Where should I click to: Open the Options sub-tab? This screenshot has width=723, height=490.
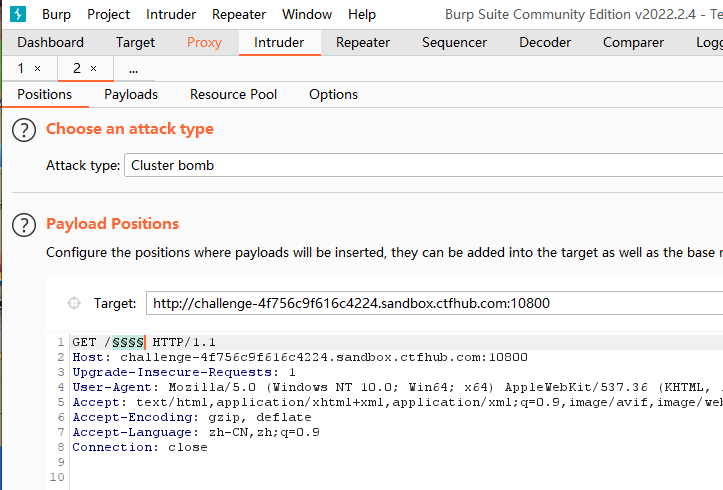coord(333,94)
